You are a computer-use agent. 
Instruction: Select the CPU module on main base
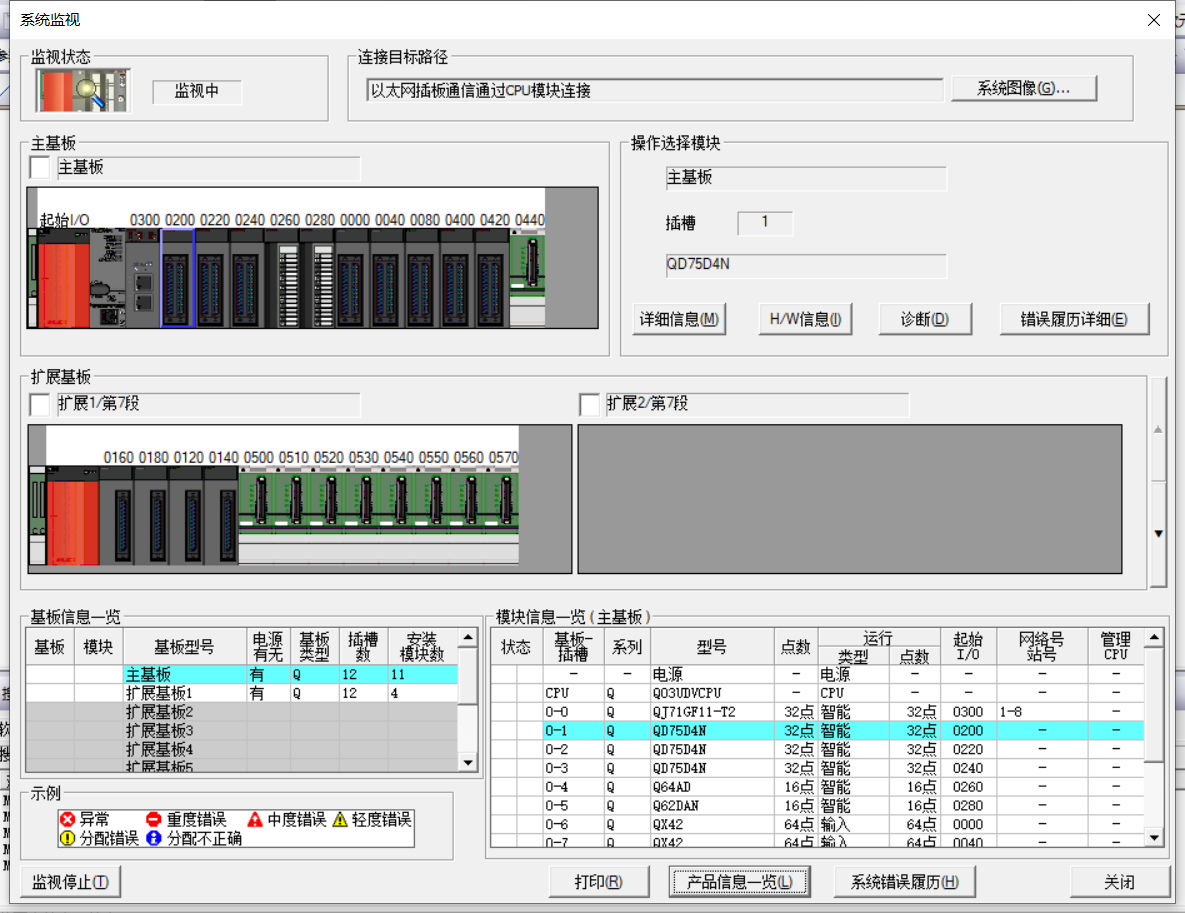[x=107, y=277]
